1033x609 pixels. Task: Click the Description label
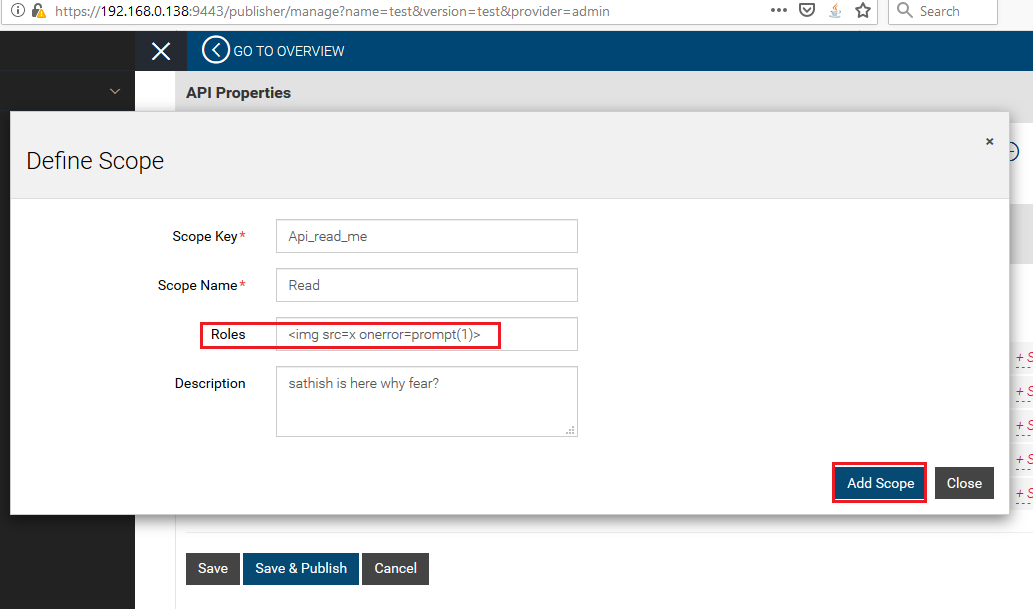(210, 384)
